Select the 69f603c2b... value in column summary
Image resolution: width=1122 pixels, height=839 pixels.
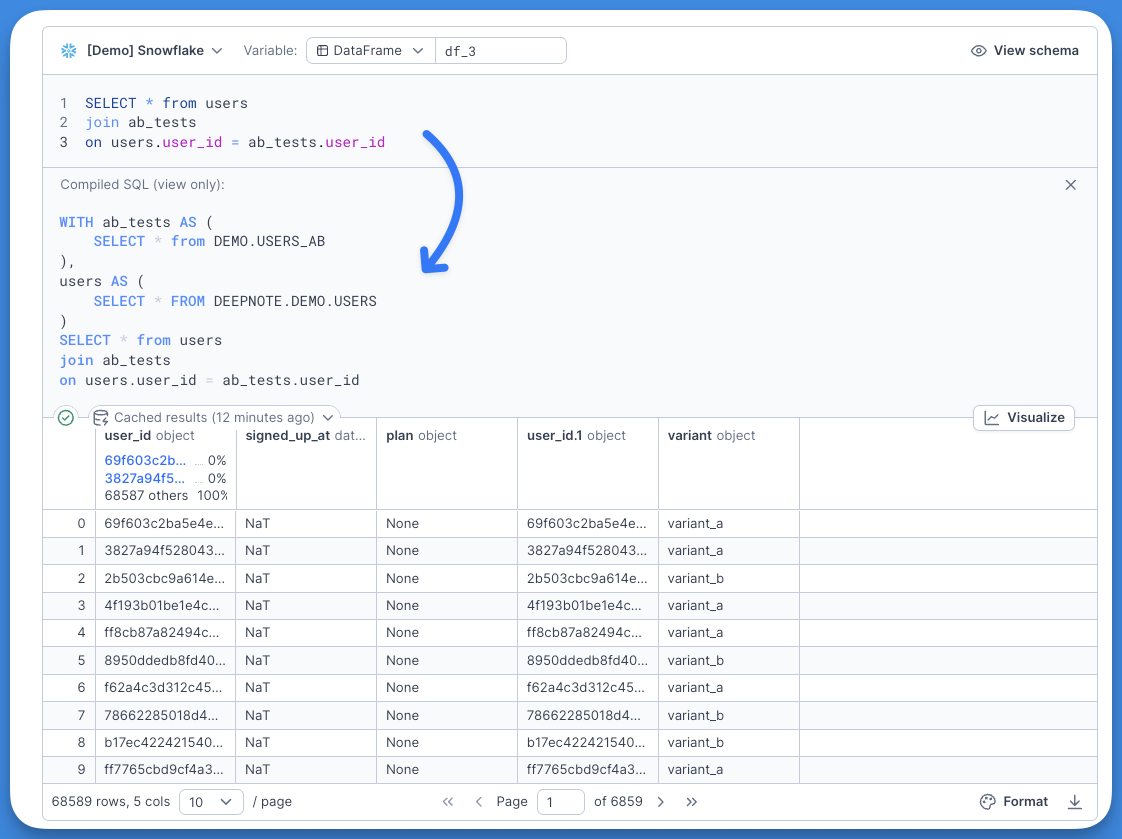click(x=145, y=460)
